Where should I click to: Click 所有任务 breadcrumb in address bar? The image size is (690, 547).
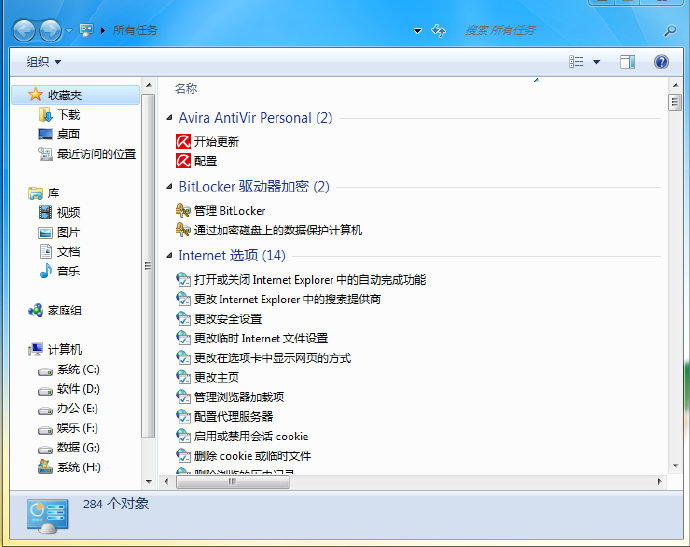[x=136, y=30]
